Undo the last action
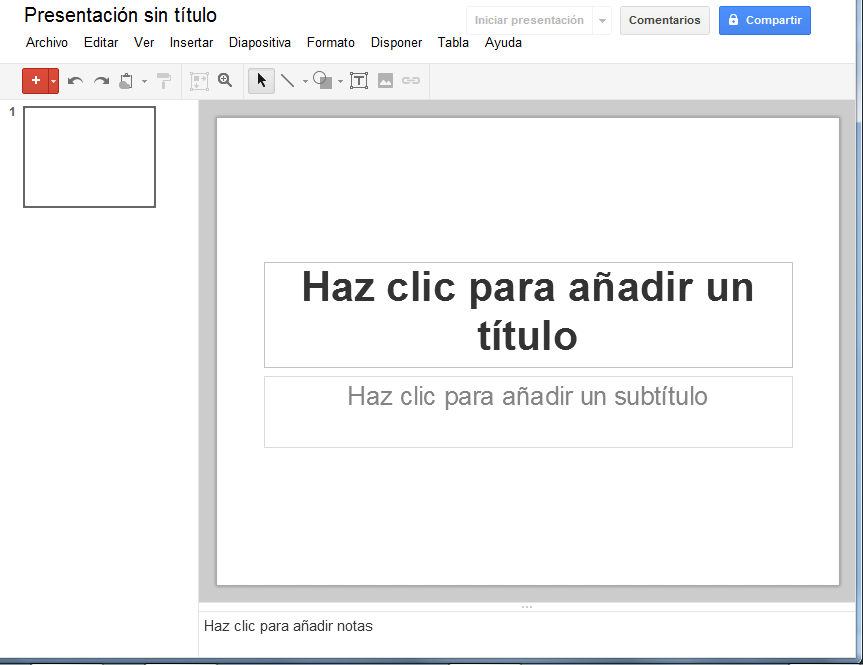 pyautogui.click(x=75, y=81)
